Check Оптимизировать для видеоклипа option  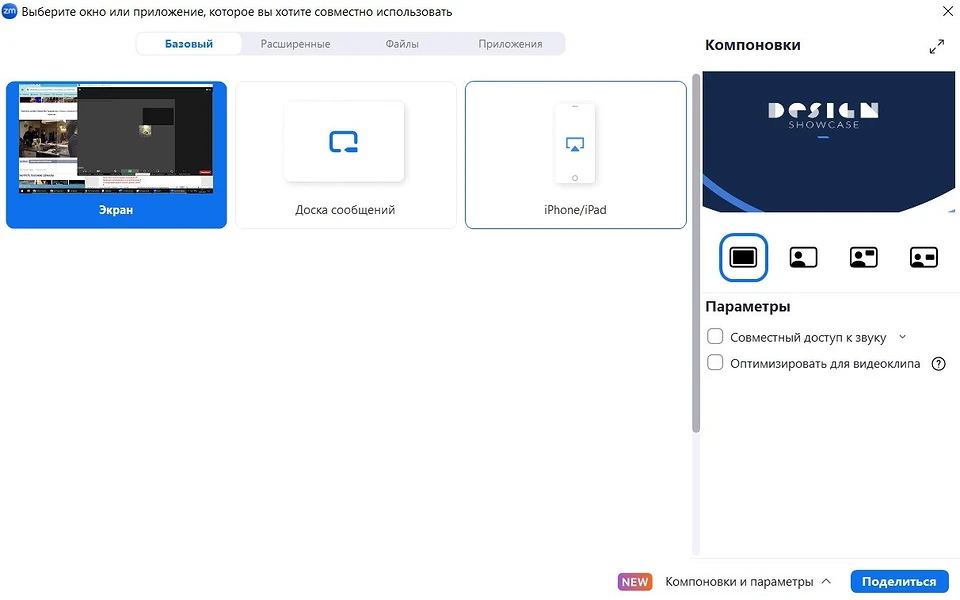coord(715,363)
